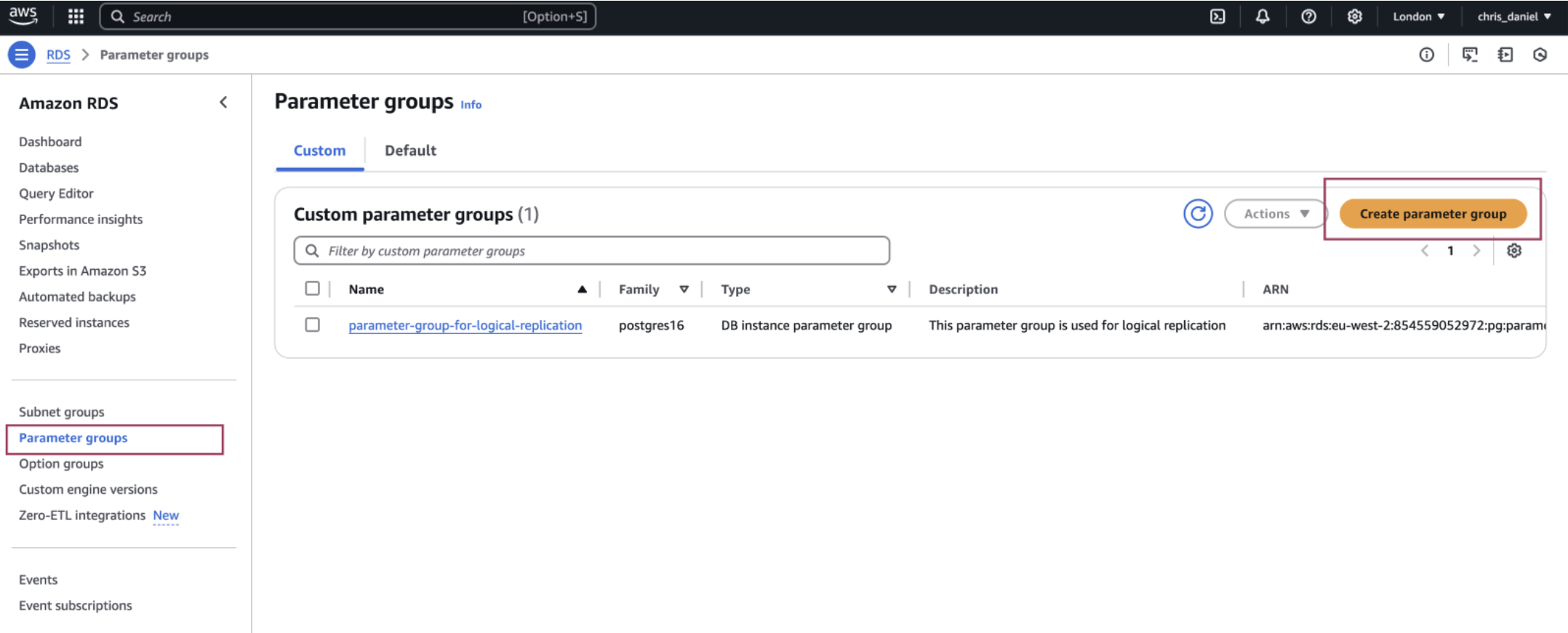Open the info panel circle icon
1568x633 pixels.
(x=1426, y=55)
